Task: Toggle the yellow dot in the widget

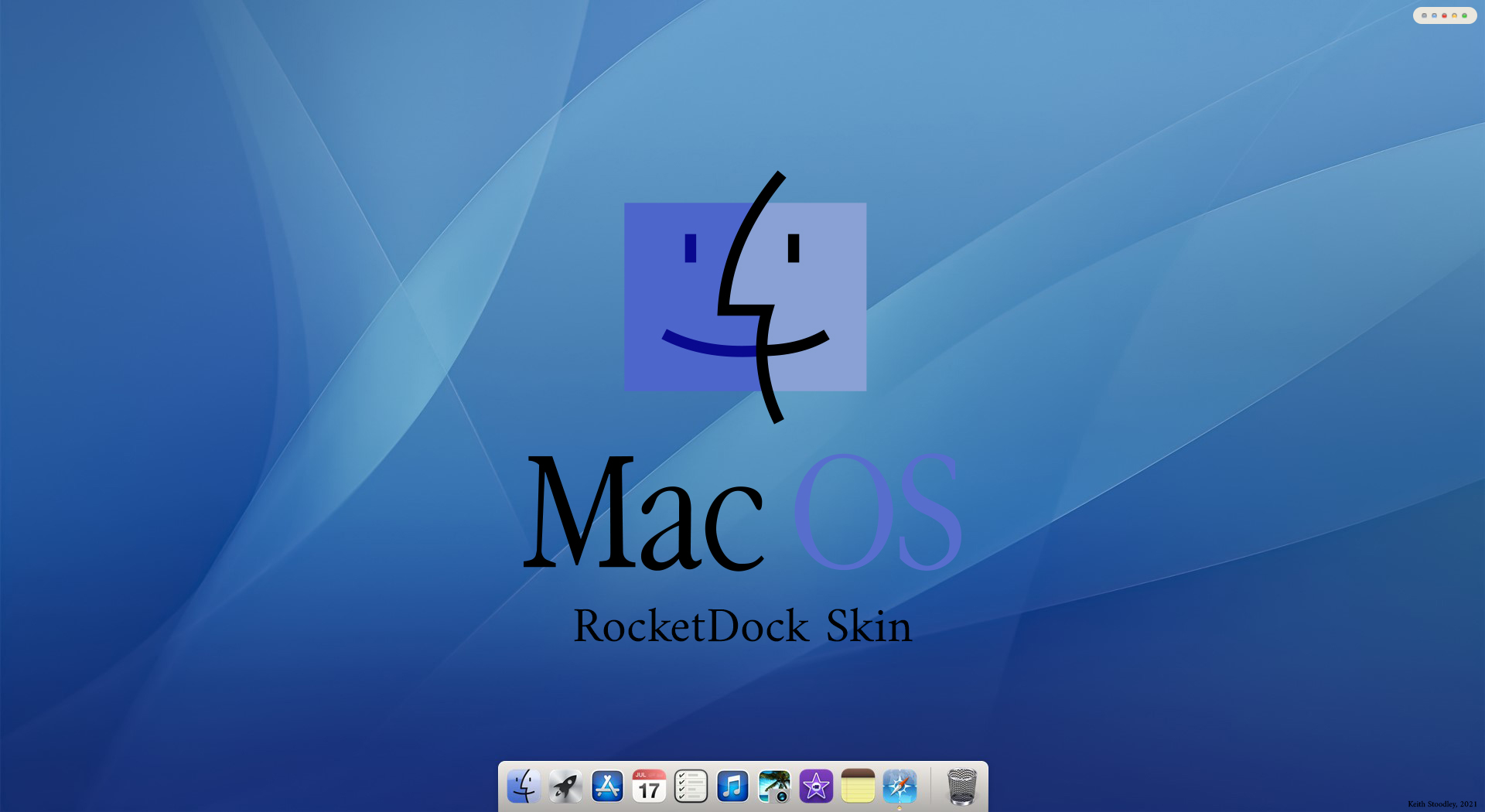Action: [x=1454, y=15]
